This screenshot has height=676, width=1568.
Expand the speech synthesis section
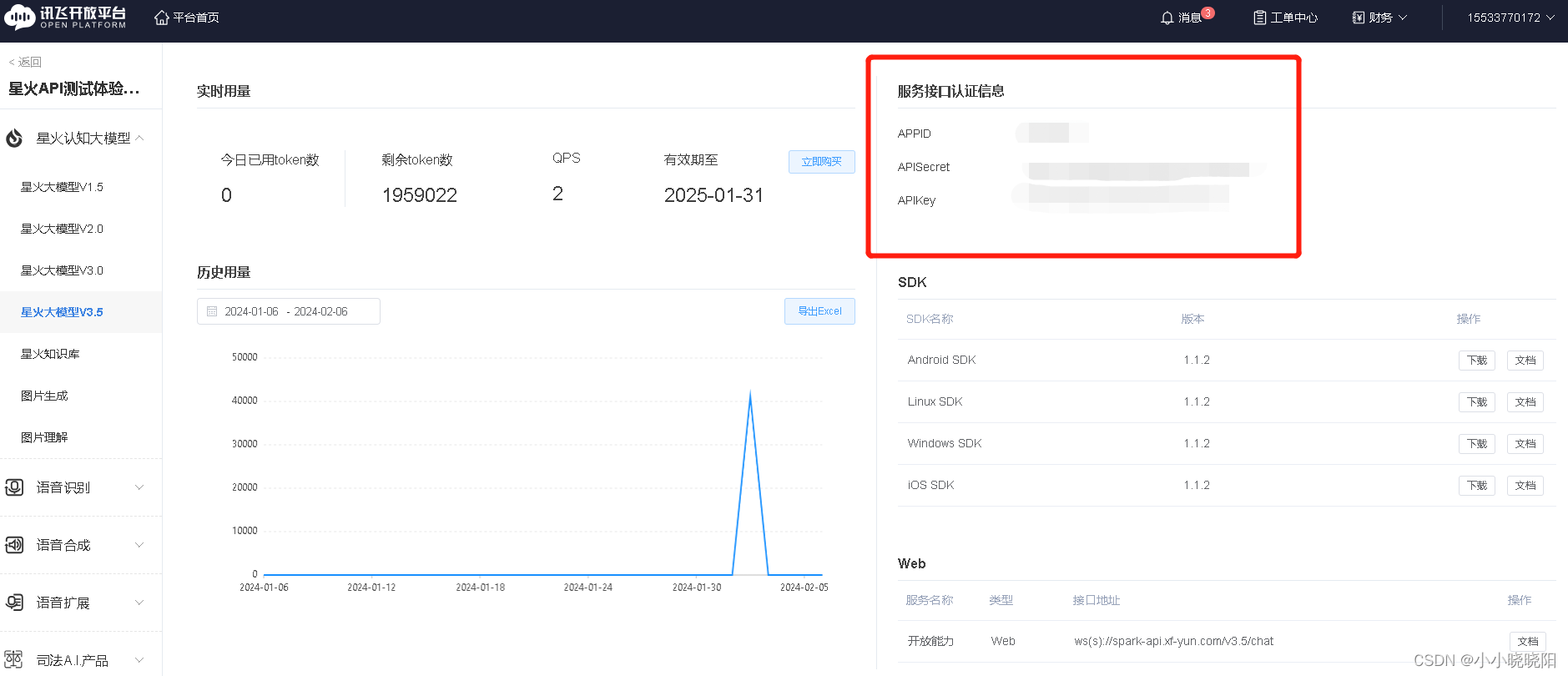click(x=139, y=545)
